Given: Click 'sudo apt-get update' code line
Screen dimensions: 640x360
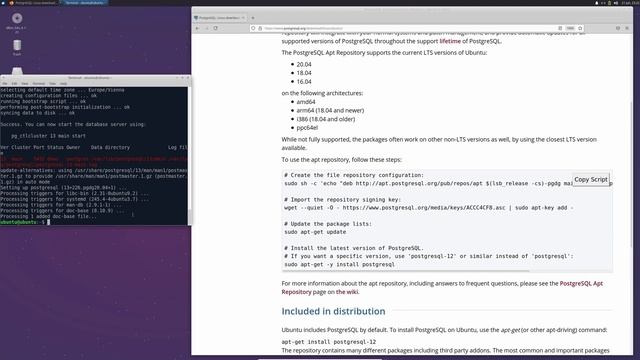Looking at the screenshot, I should tap(315, 232).
